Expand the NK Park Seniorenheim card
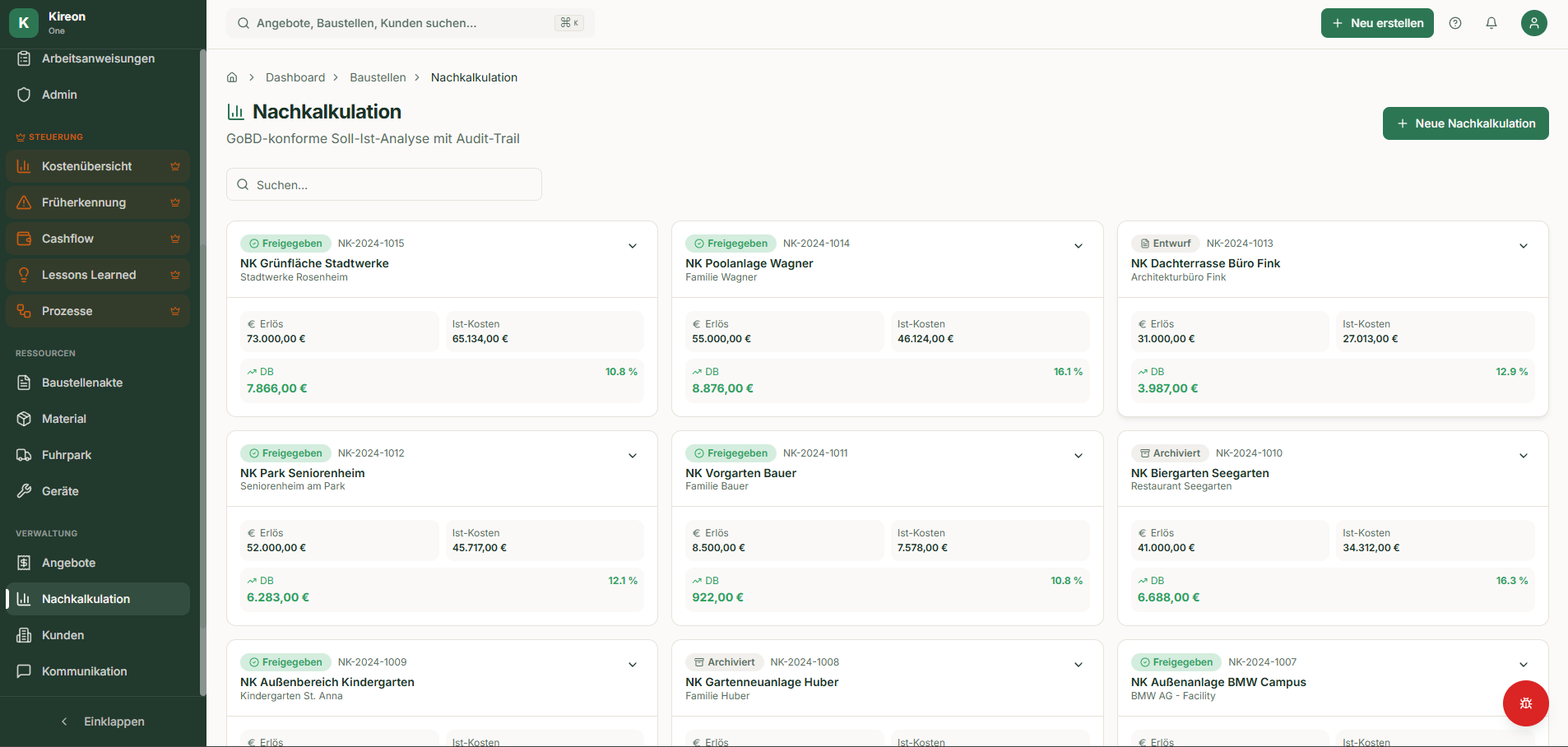This screenshot has width=1568, height=747. point(633,456)
